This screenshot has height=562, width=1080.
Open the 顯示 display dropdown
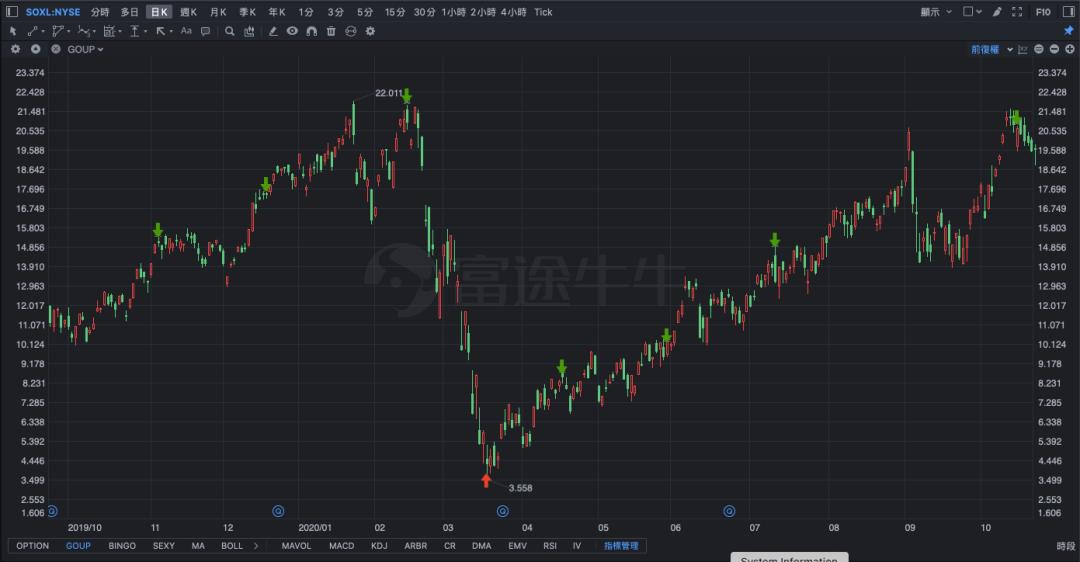point(935,12)
